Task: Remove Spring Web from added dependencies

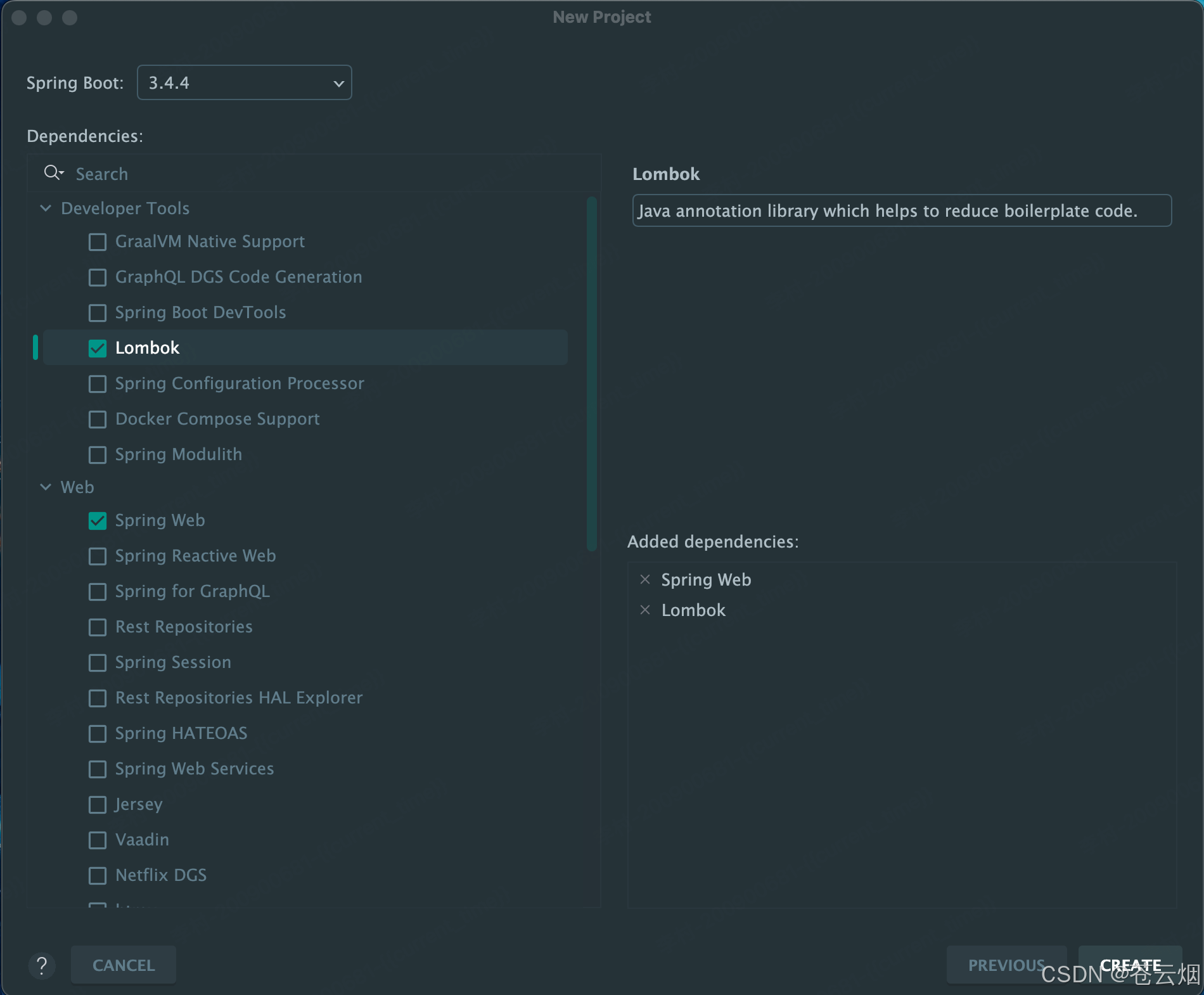Action: click(x=645, y=579)
